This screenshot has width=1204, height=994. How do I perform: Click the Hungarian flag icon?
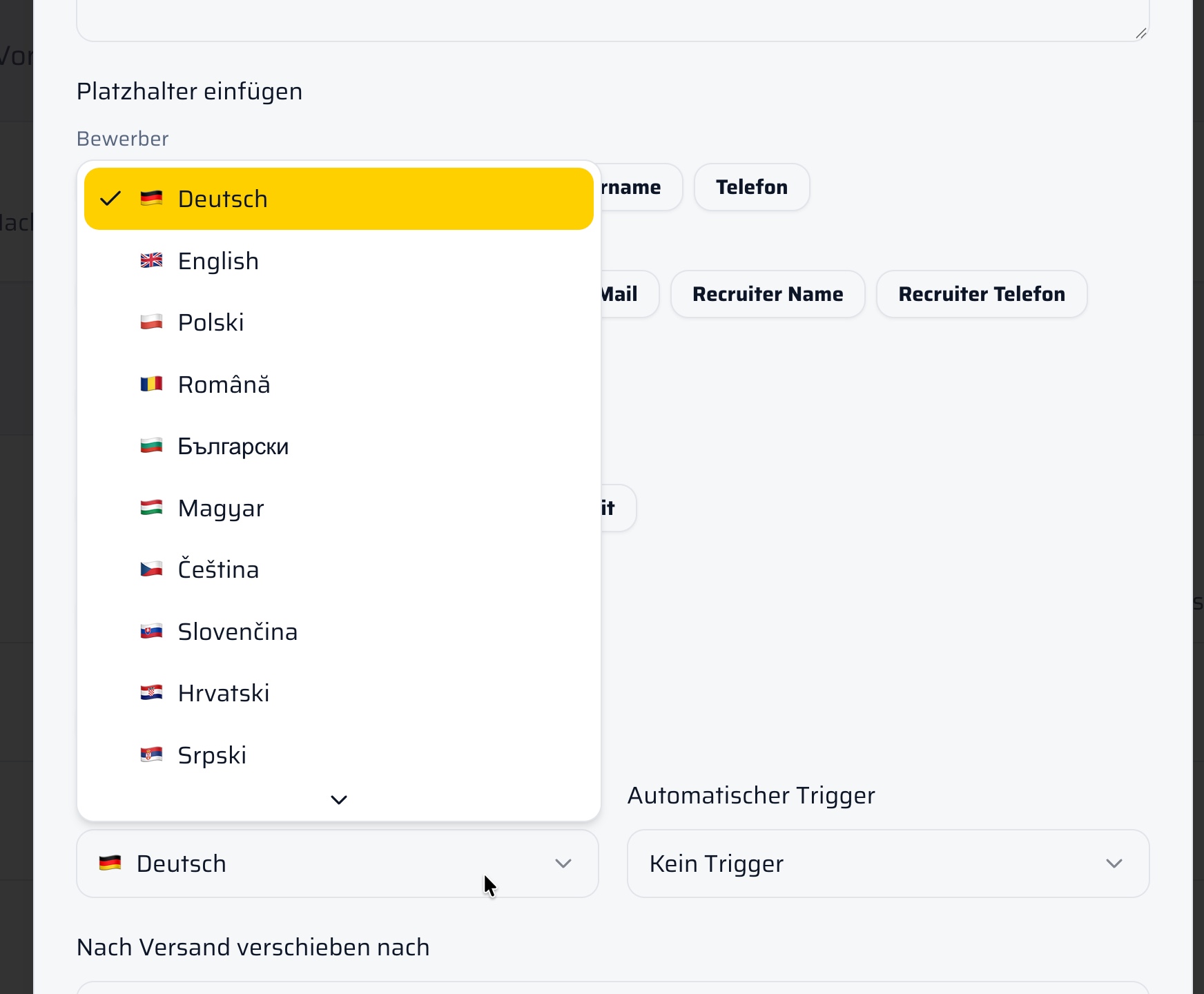coord(151,507)
